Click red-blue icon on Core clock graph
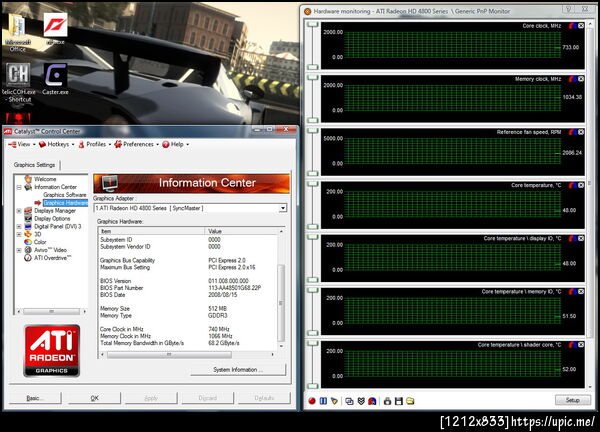The width and height of the screenshot is (600, 432). [x=573, y=26]
